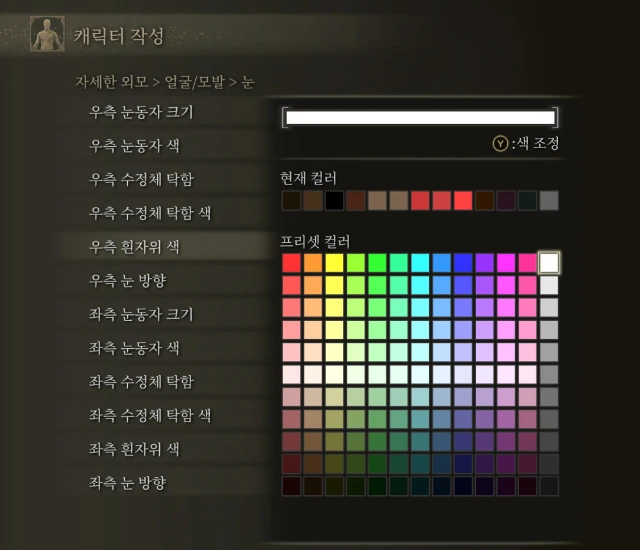The height and width of the screenshot is (550, 640).
Task: Pick the near-black red swatch in bottom row
Action: [291, 486]
